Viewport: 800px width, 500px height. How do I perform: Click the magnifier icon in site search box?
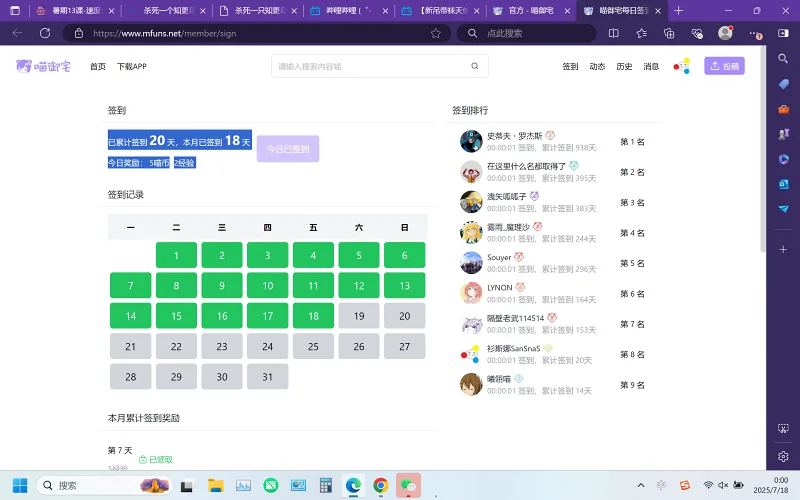point(474,66)
